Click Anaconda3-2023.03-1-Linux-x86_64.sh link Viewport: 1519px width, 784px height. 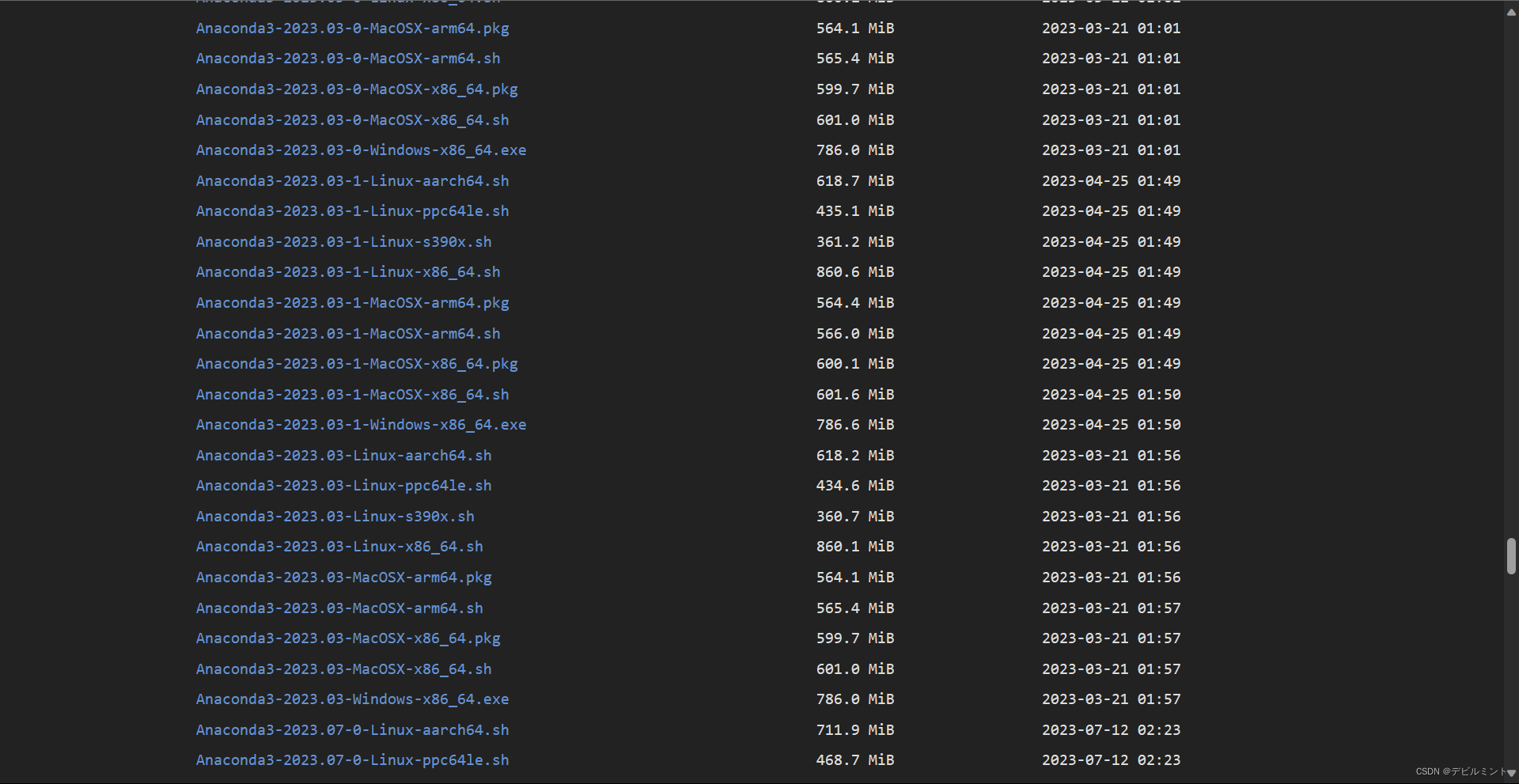348,272
